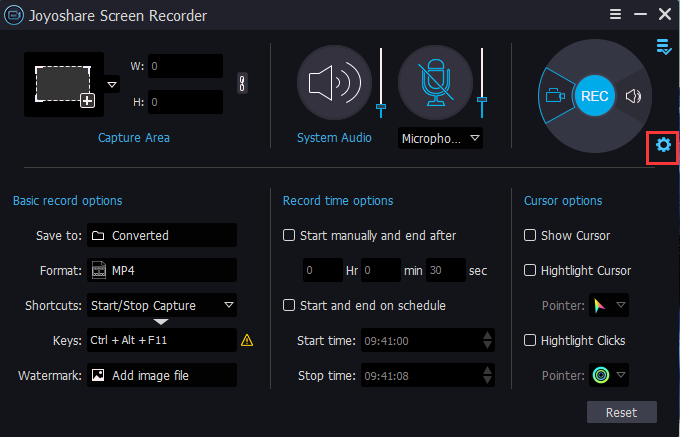Enable the Show Cursor checkbox
680x437 pixels.
coord(530,235)
